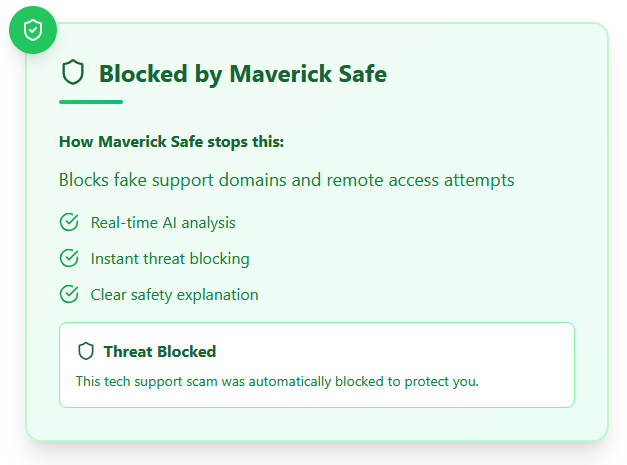The height and width of the screenshot is (465, 627).
Task: Click the word Safe in main heading
Action: [363, 74]
